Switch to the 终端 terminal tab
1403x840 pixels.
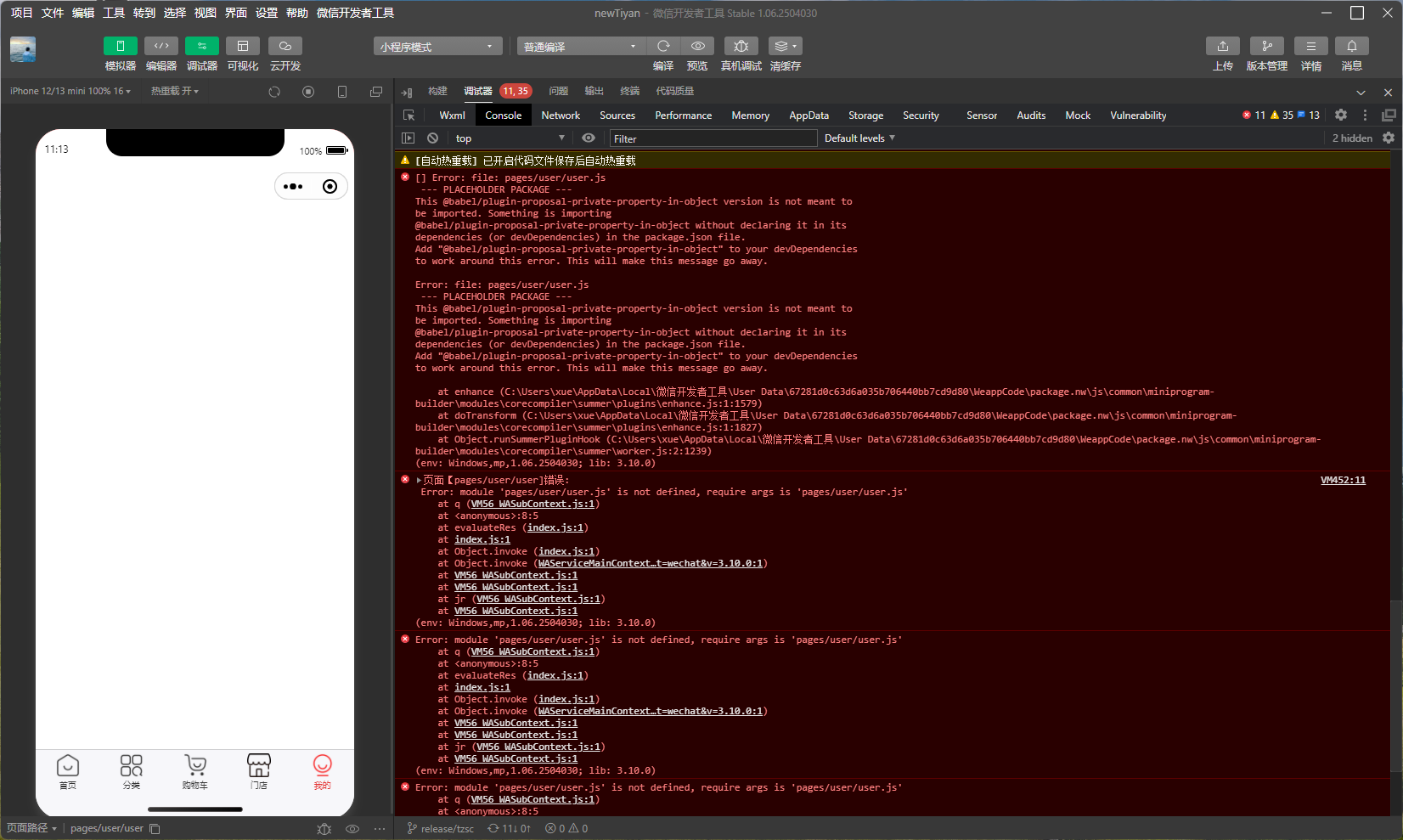click(x=629, y=91)
